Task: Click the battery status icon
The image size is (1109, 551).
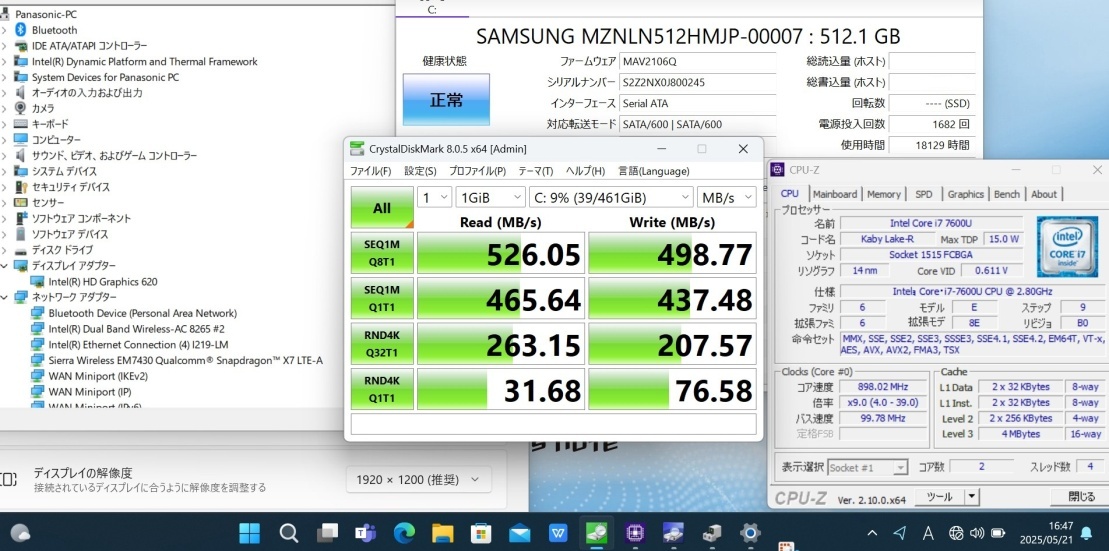Action: (x=998, y=533)
